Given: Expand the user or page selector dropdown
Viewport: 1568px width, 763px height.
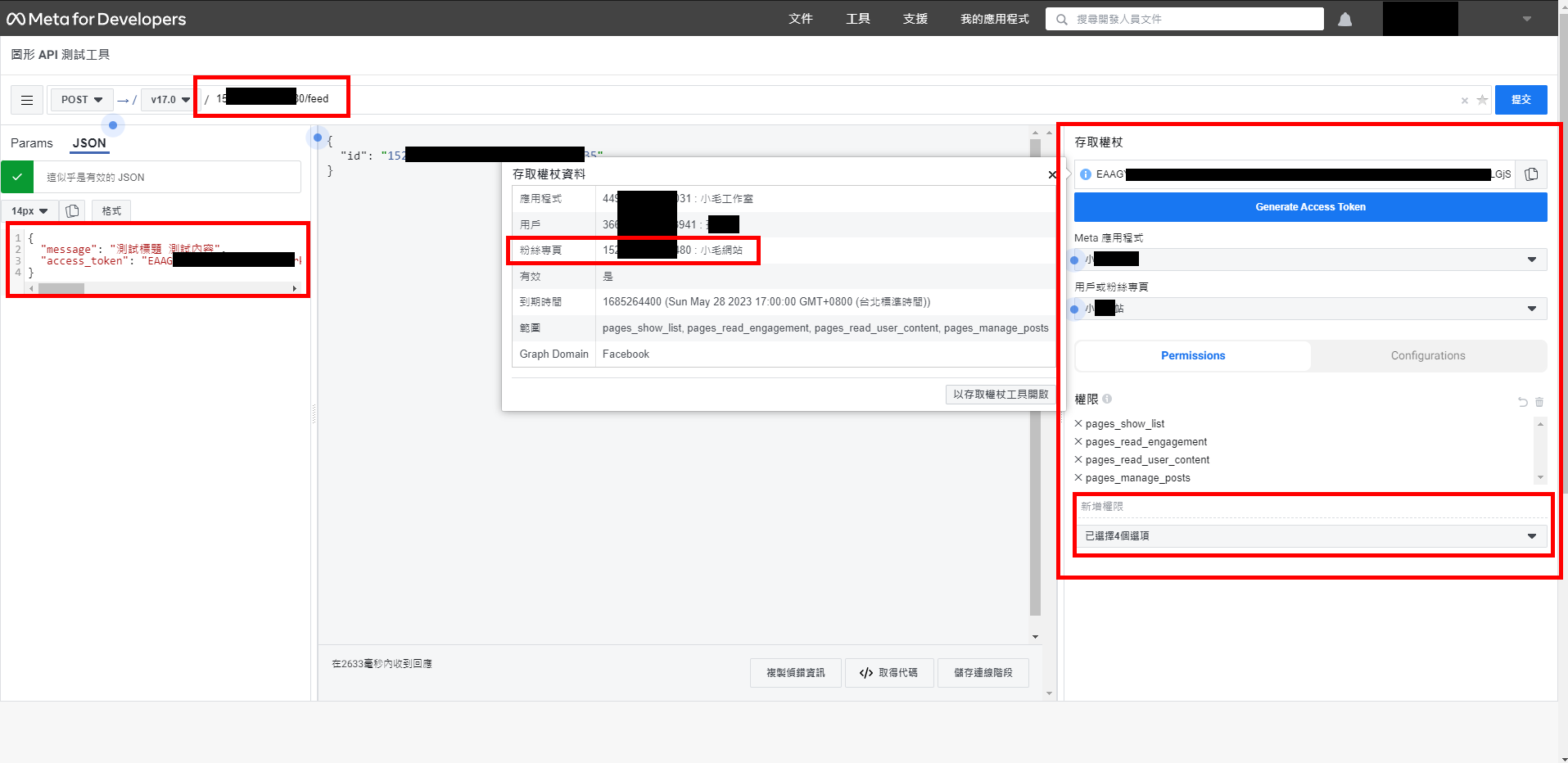Looking at the screenshot, I should tap(1310, 309).
